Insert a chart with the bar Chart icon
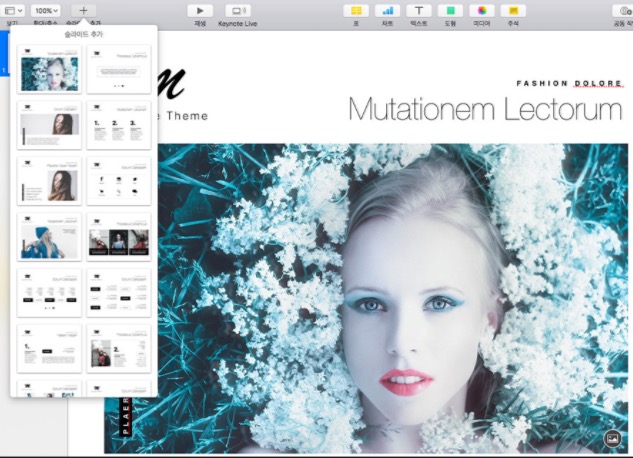The width and height of the screenshot is (633, 458). 387,10
